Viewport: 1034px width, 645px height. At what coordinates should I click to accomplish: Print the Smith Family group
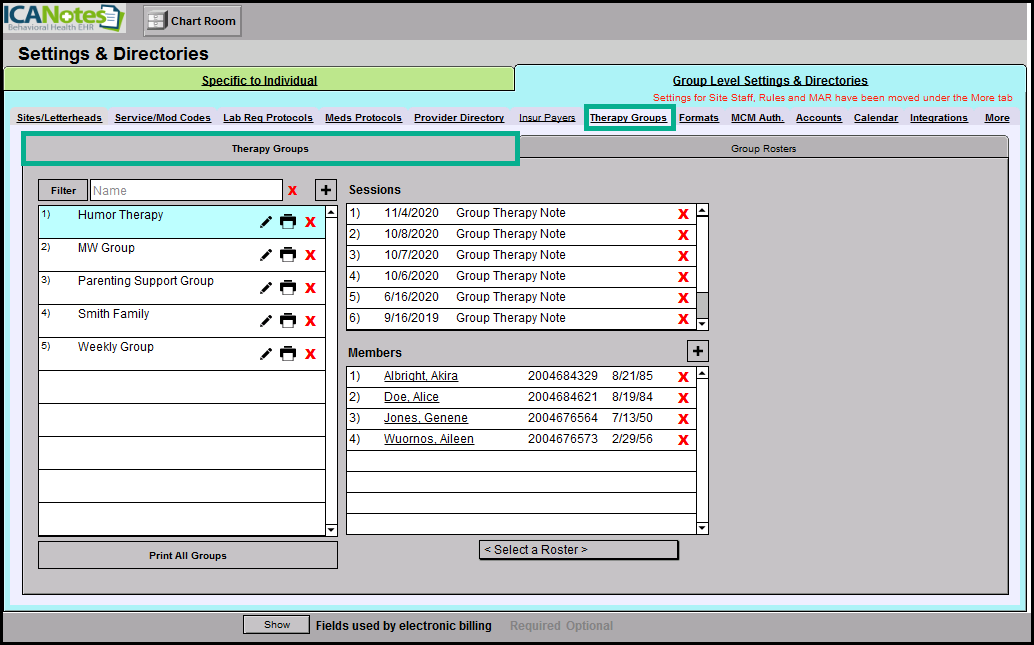288,321
